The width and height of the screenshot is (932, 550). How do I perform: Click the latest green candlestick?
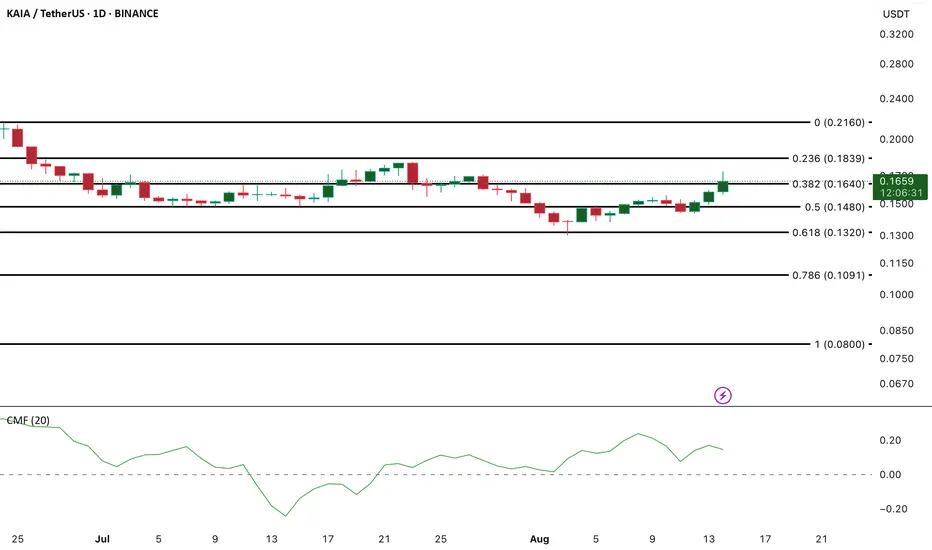pyautogui.click(x=723, y=186)
